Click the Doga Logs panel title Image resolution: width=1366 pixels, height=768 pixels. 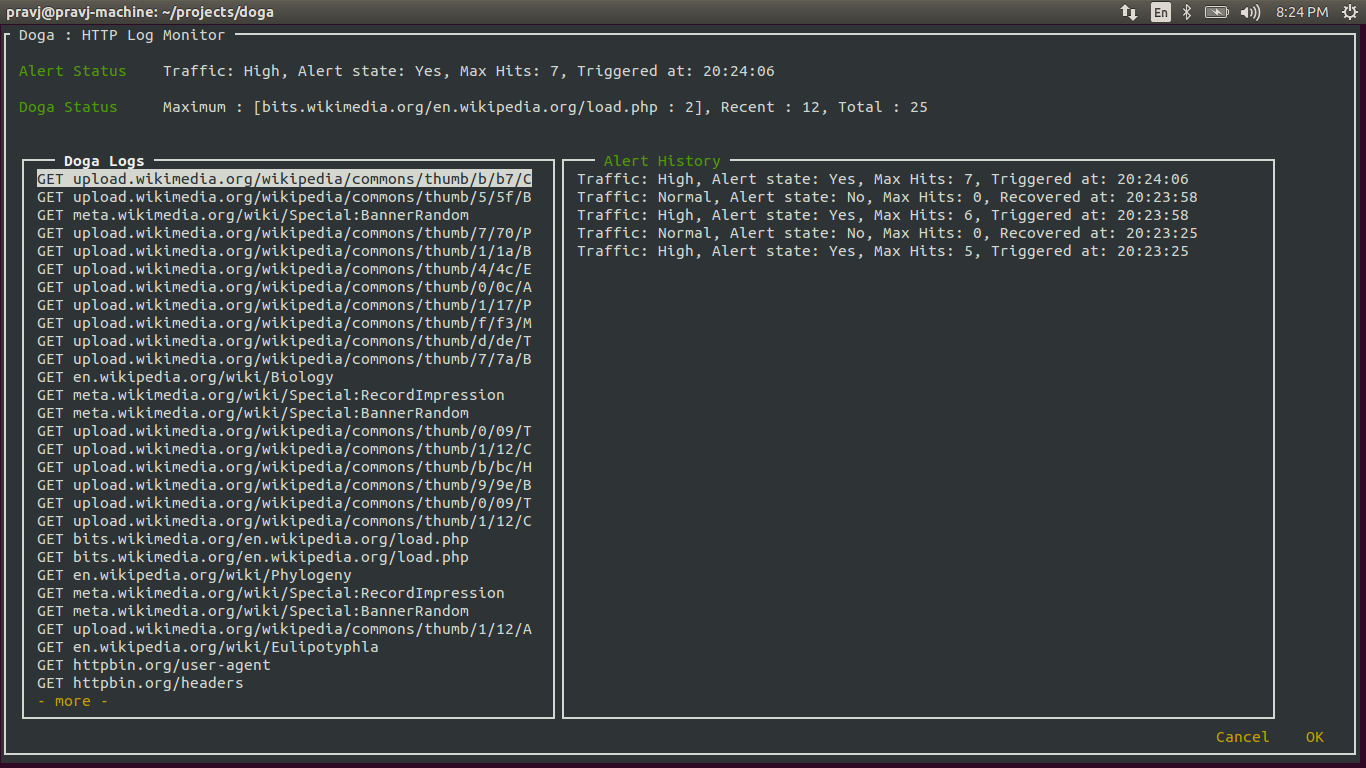click(x=104, y=161)
